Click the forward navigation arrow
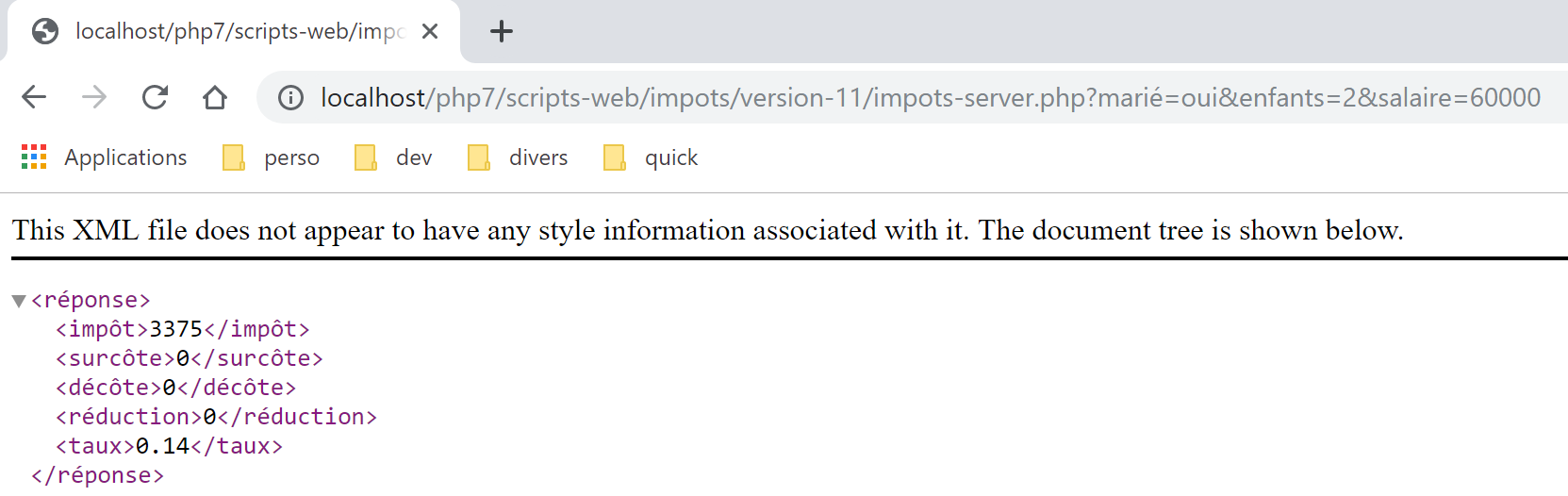 point(94,97)
